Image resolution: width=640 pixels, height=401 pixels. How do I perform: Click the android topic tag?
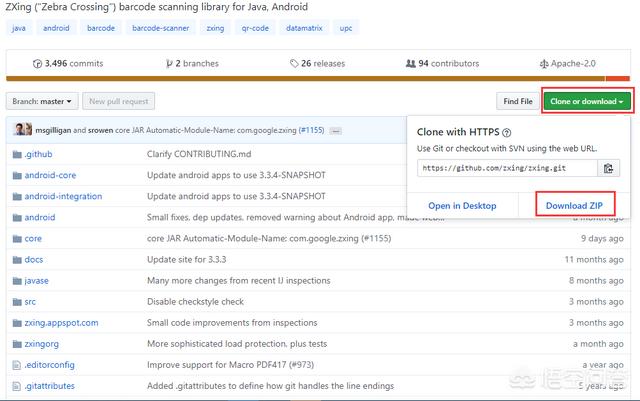tap(56, 28)
